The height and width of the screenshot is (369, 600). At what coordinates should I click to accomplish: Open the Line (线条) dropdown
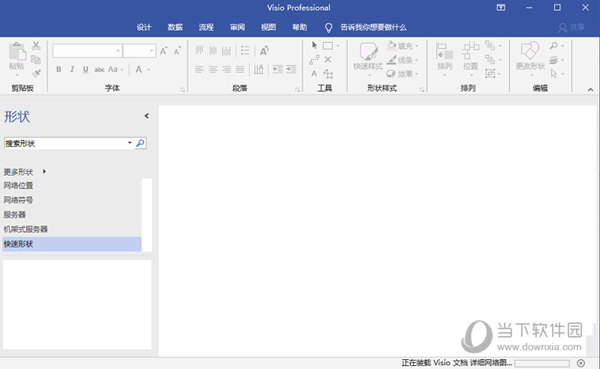pyautogui.click(x=403, y=60)
